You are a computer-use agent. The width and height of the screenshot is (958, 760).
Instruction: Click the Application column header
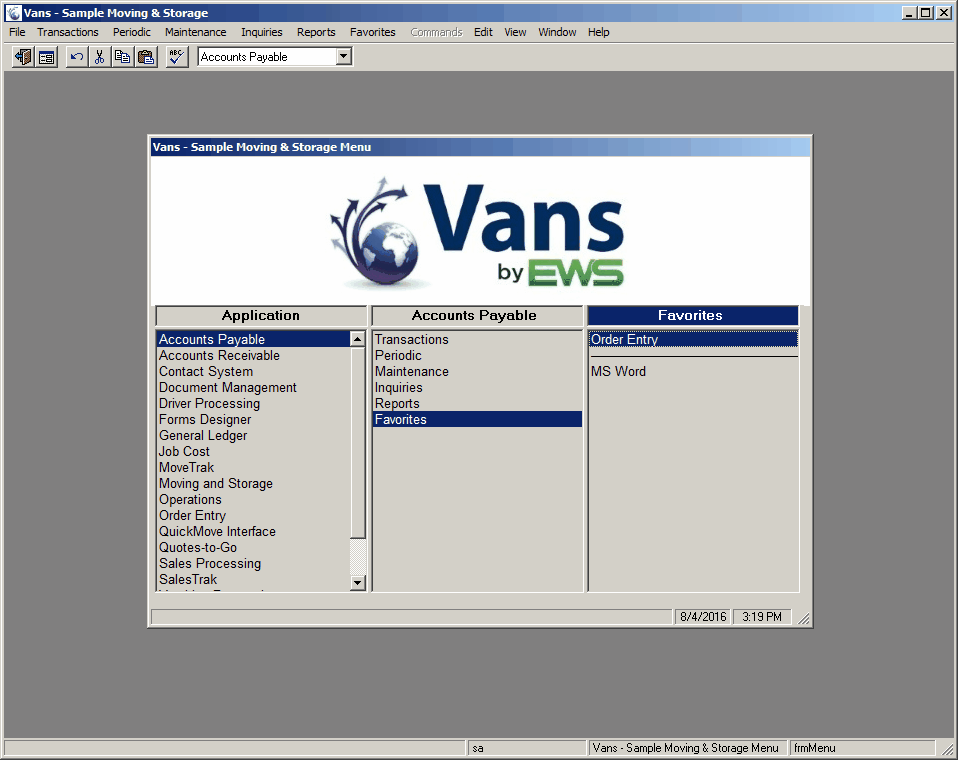(261, 315)
